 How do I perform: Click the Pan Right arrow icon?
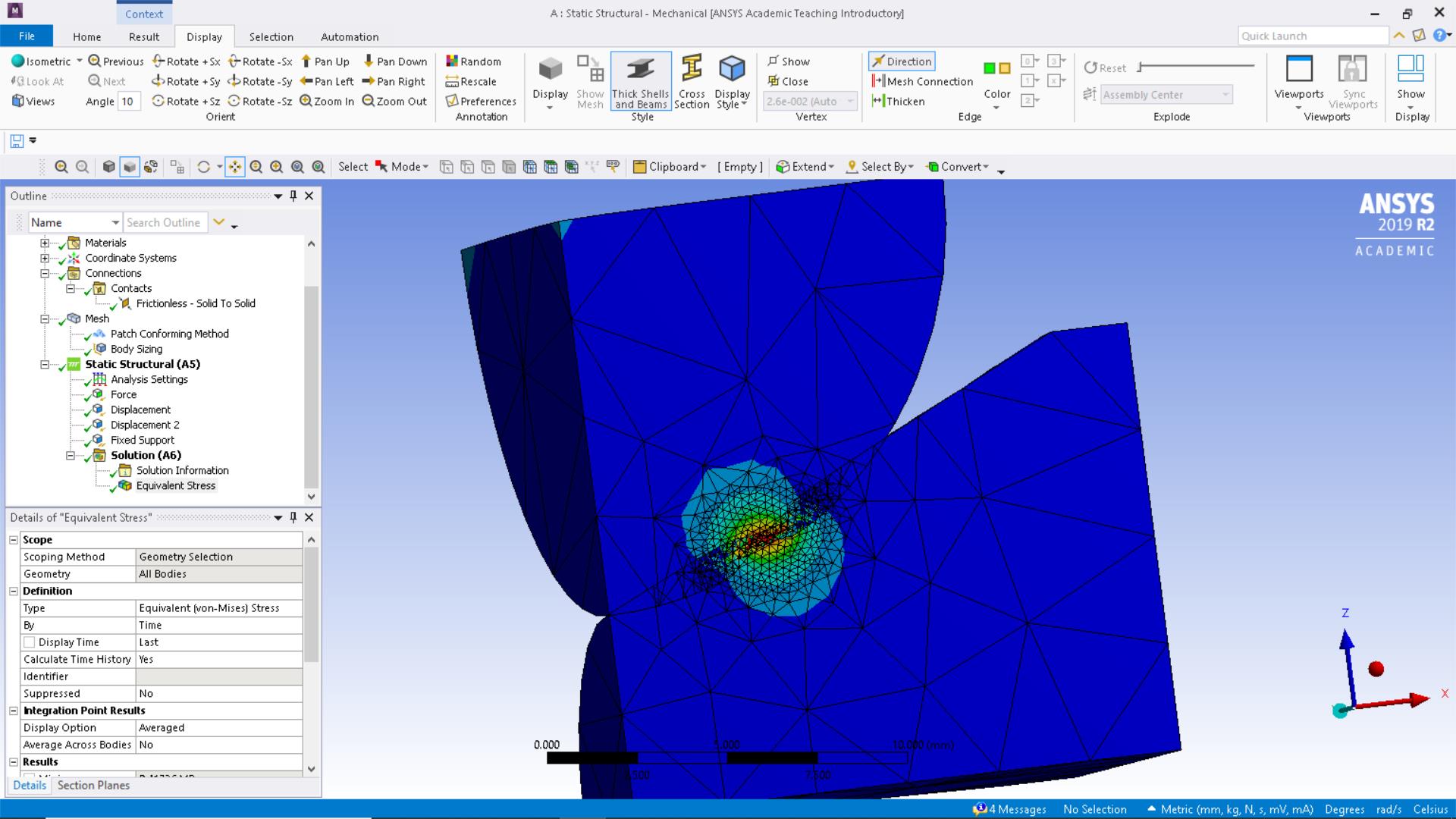(369, 81)
